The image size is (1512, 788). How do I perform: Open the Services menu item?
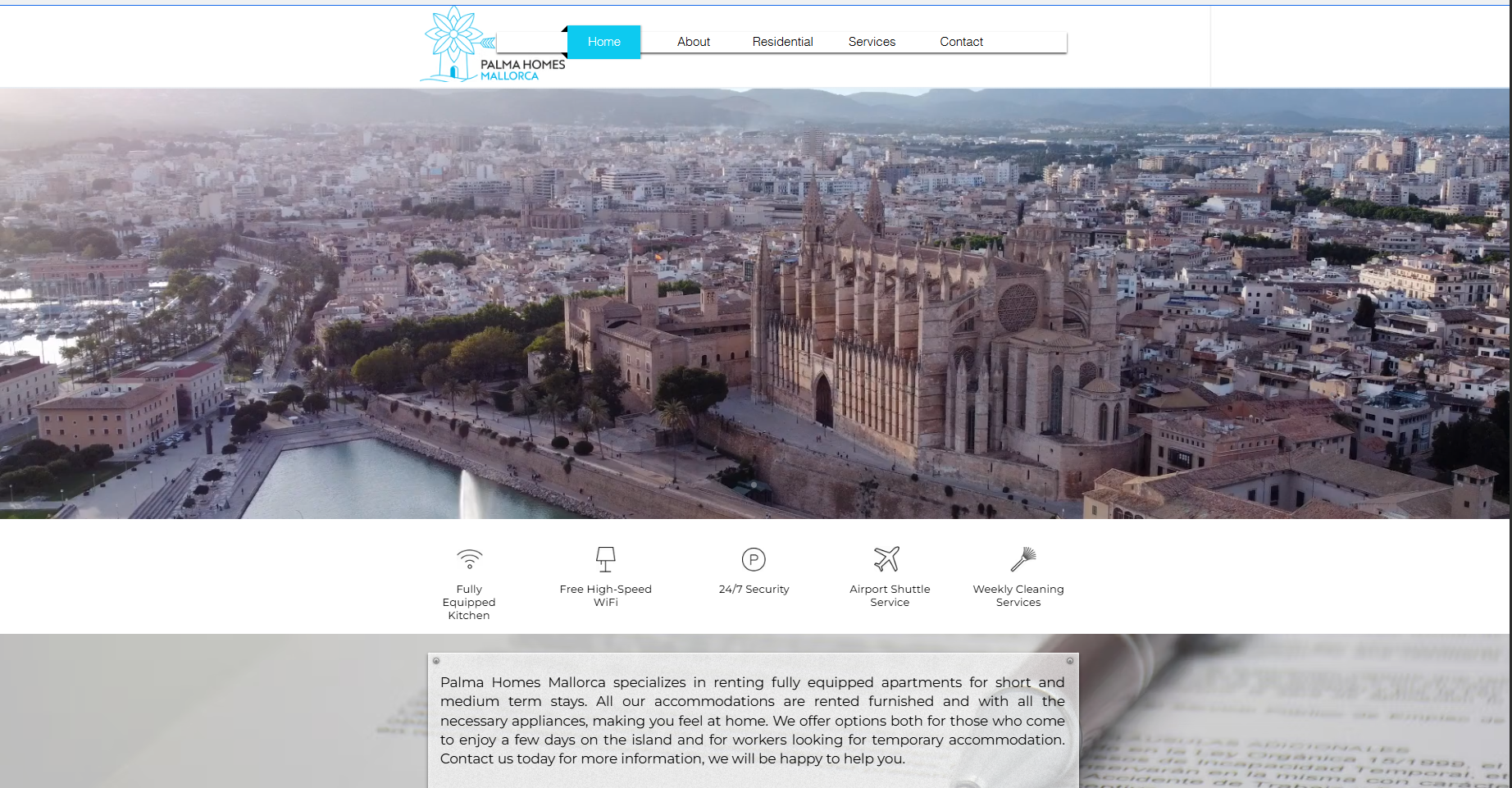(872, 42)
